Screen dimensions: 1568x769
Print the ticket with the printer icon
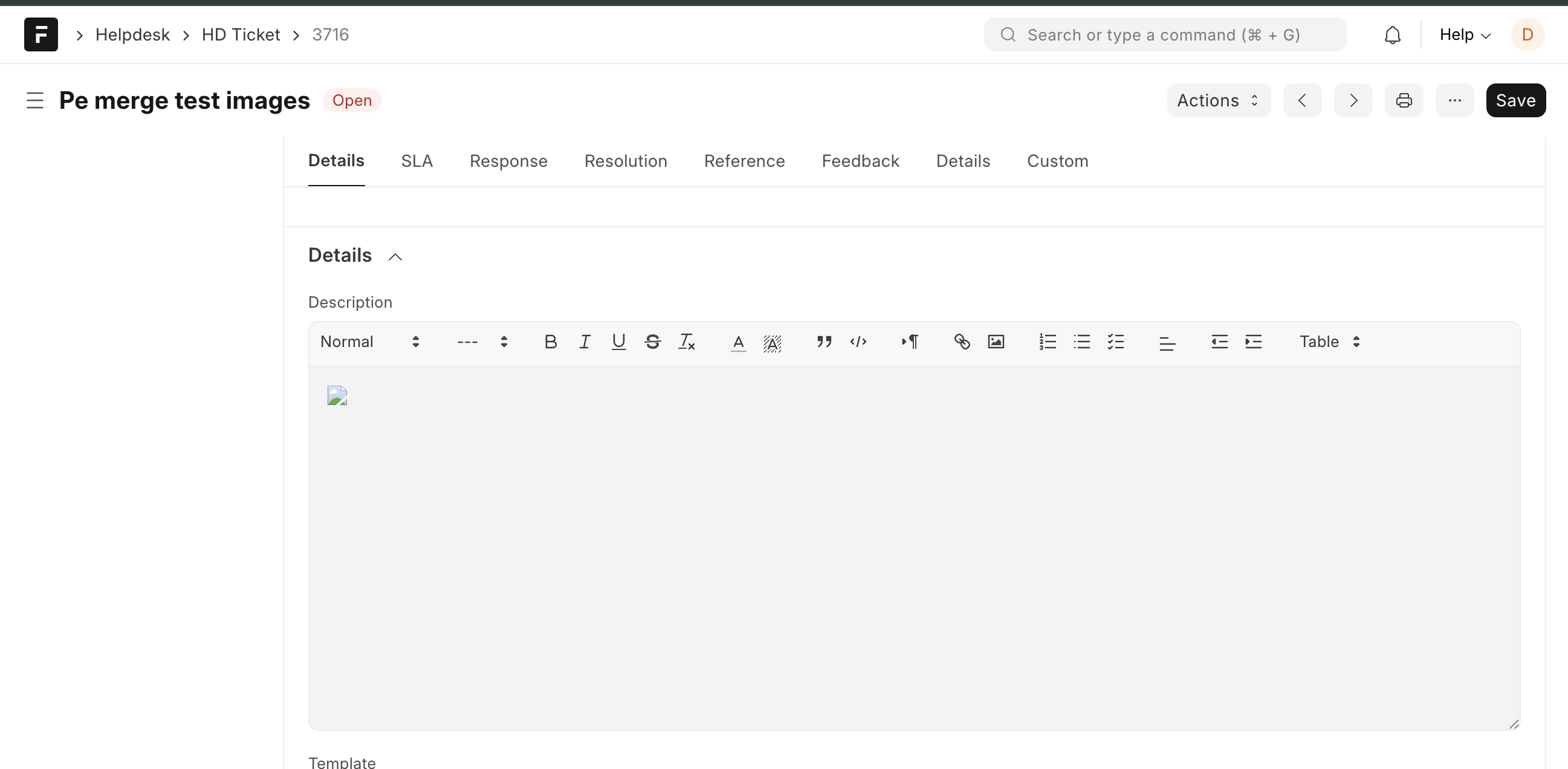[1404, 100]
